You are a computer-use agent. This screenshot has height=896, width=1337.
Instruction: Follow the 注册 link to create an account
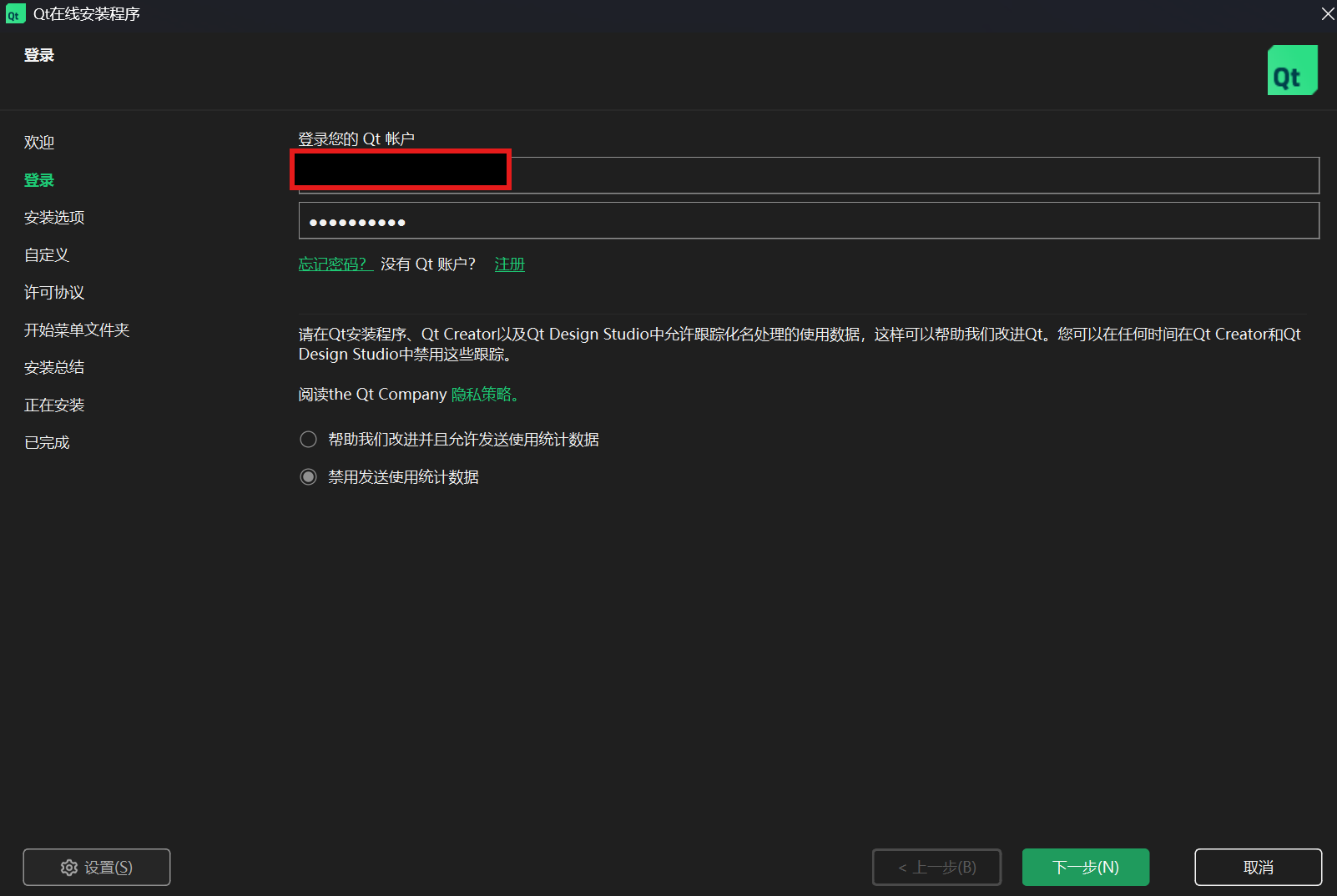point(509,264)
